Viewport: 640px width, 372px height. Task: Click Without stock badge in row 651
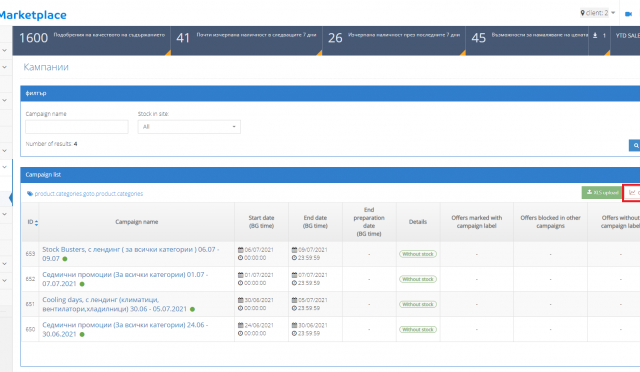pos(418,304)
